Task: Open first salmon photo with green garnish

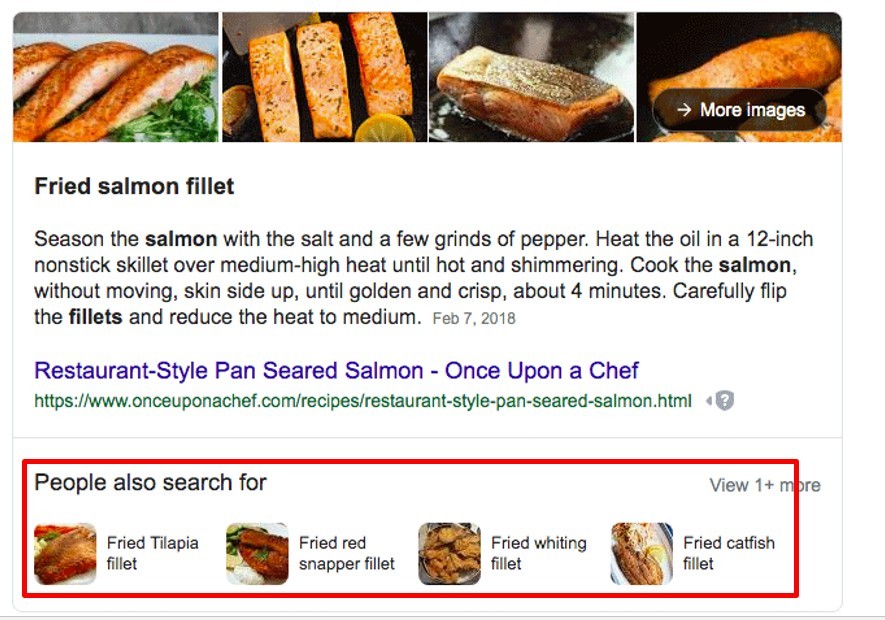Action: [115, 77]
